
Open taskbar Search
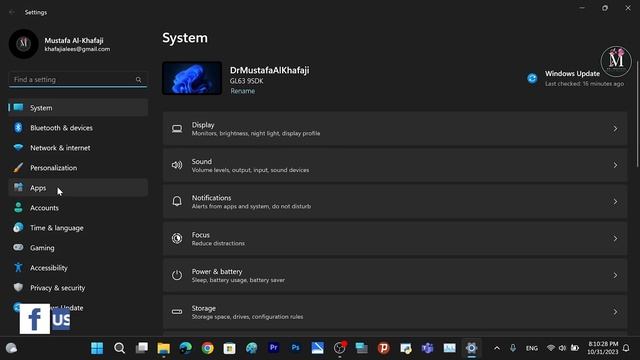pos(119,348)
